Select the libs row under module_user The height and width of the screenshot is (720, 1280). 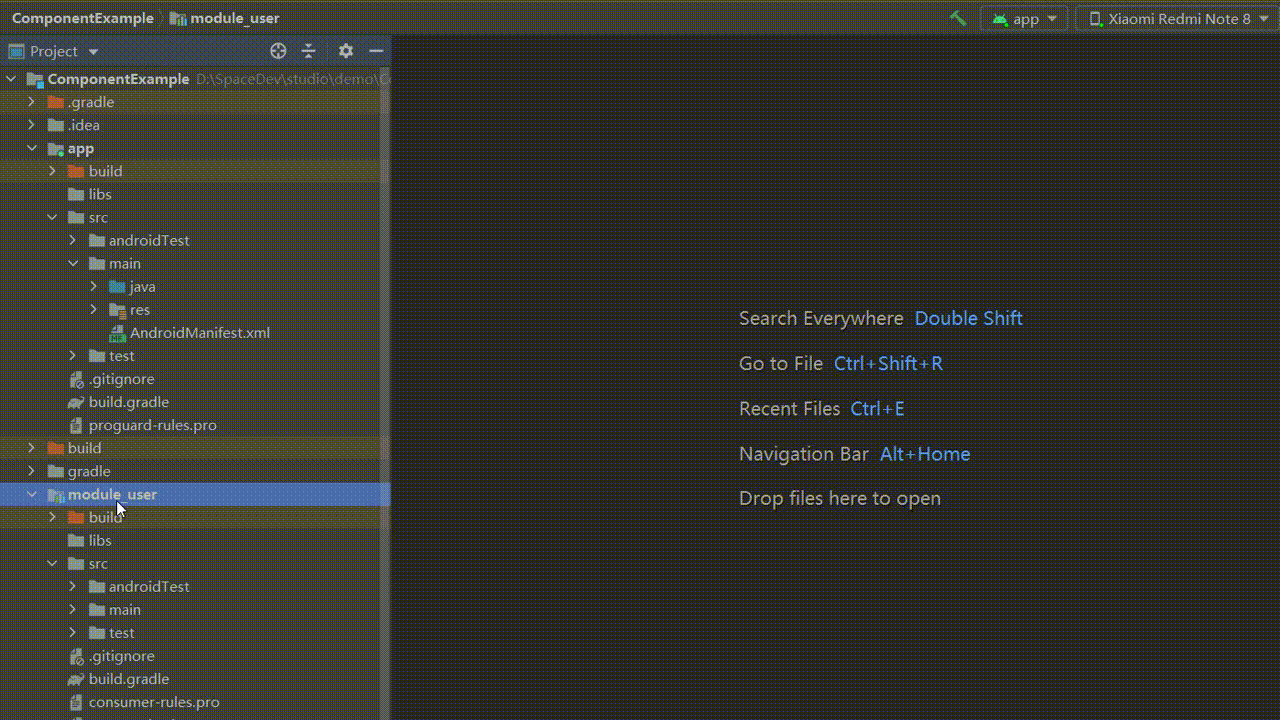(190, 540)
